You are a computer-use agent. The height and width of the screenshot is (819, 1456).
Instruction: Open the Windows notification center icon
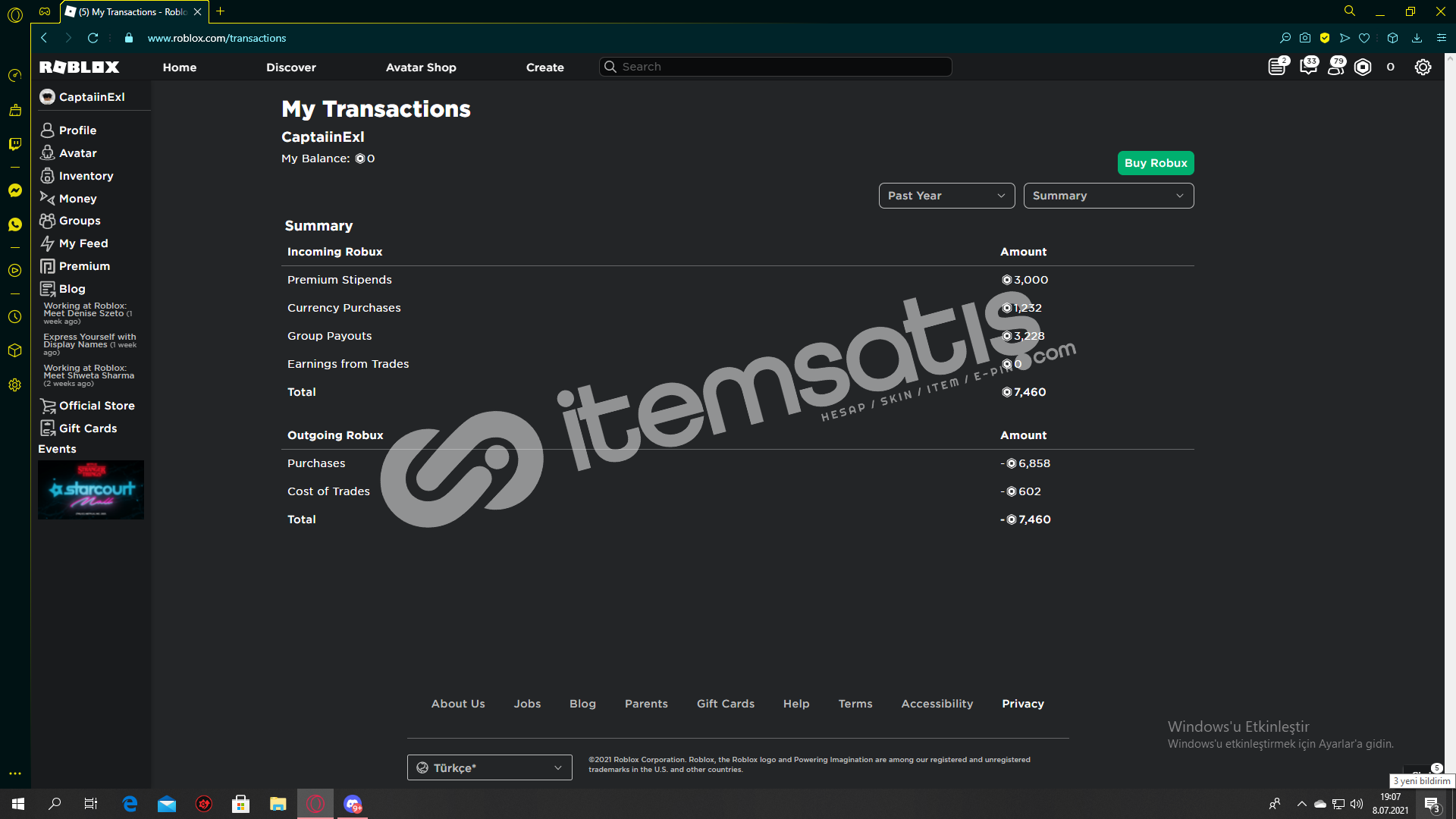1432,804
